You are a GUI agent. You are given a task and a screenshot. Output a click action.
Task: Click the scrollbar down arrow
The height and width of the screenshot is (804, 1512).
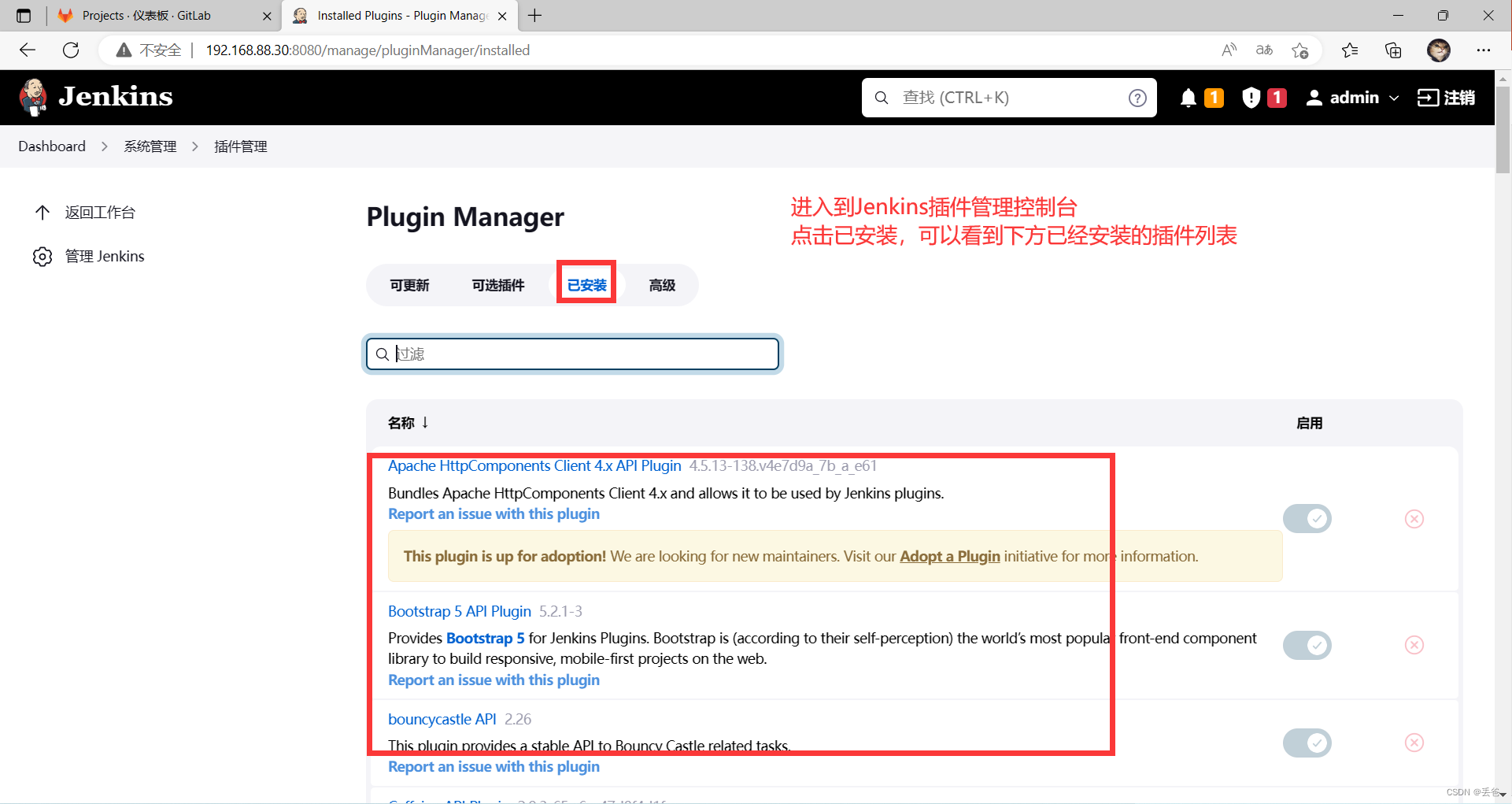1503,795
